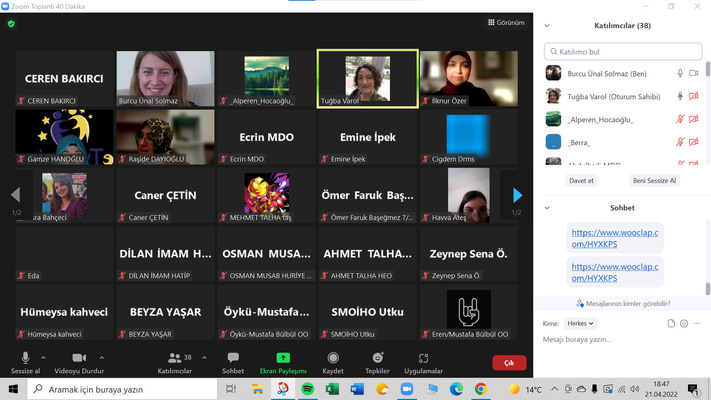Screen dimensions: 711x400
Task: Click volume icon in system tray
Action: click(x=634, y=389)
